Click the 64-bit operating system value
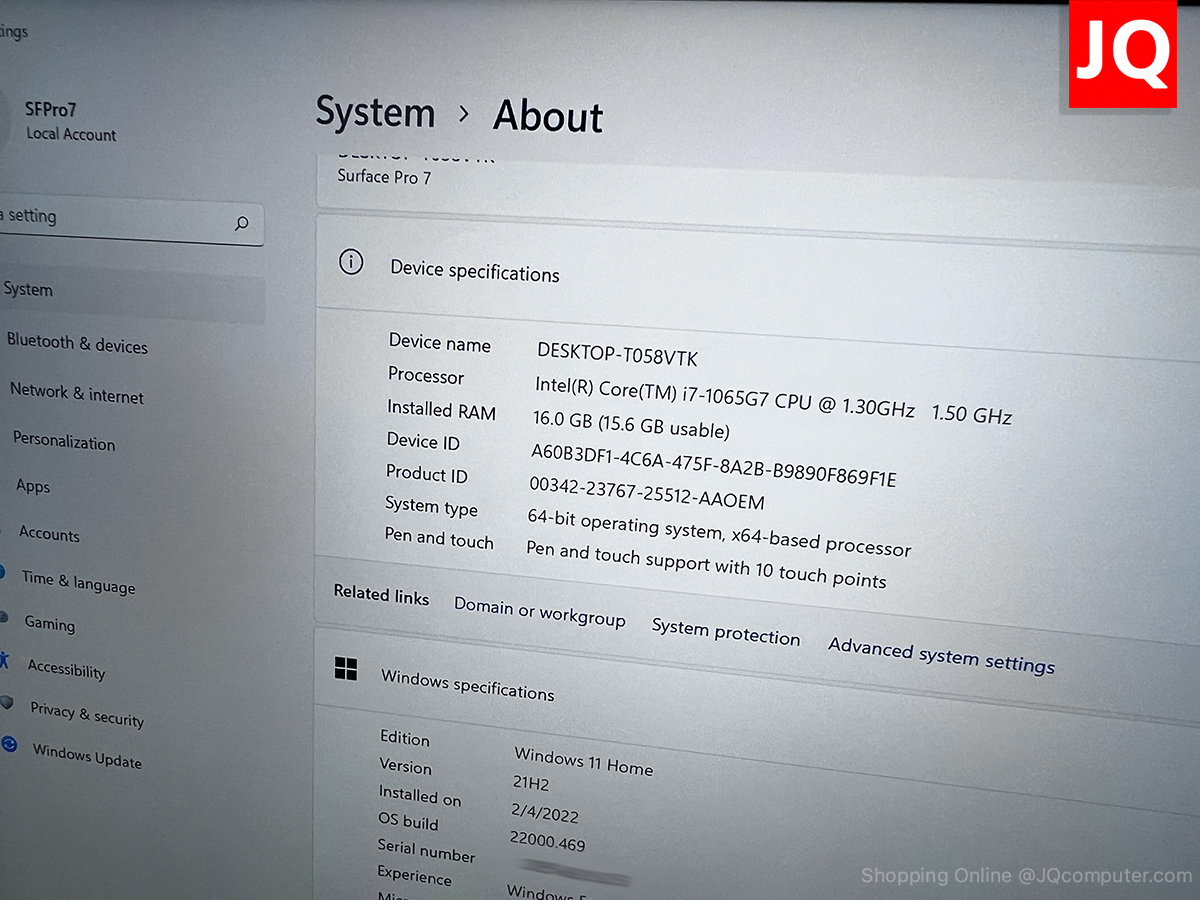The width and height of the screenshot is (1200, 900). [719, 534]
